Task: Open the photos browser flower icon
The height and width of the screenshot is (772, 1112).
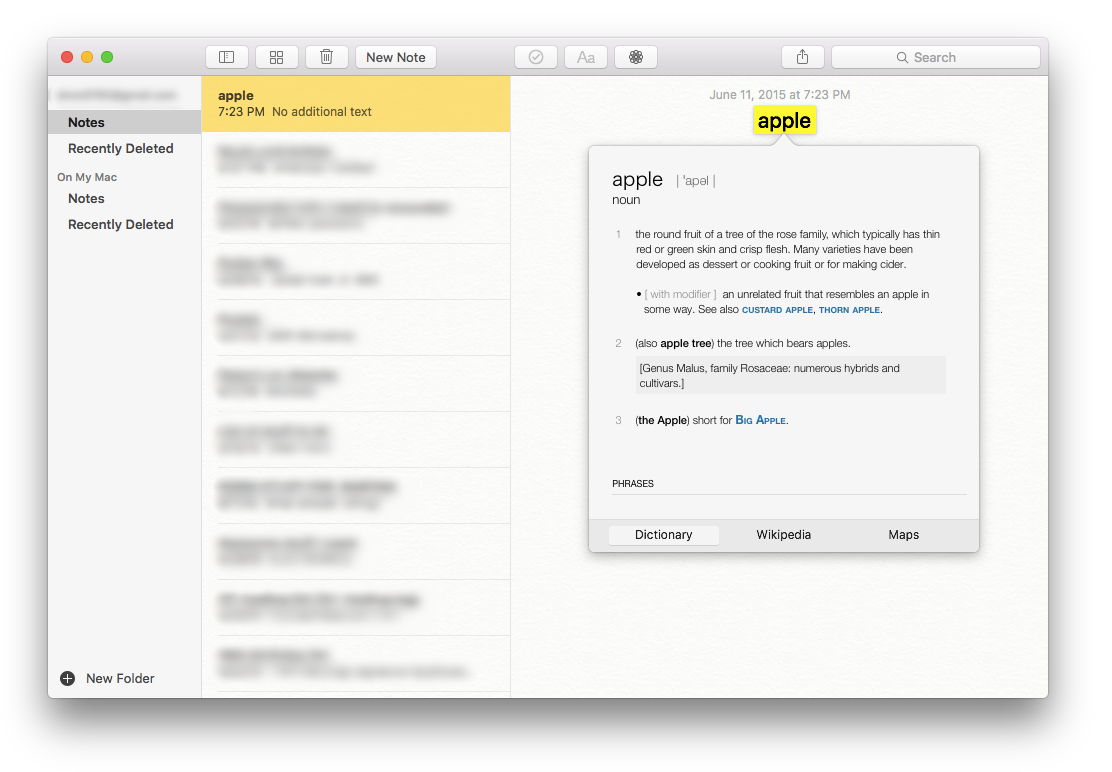Action: point(635,57)
